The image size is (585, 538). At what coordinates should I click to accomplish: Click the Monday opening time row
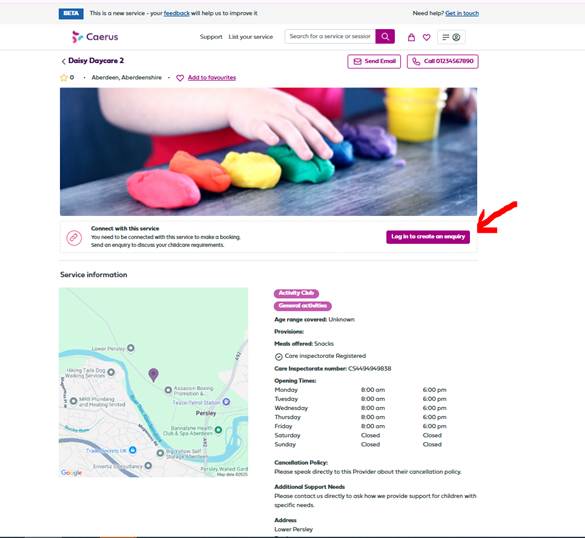pyautogui.click(x=360, y=390)
